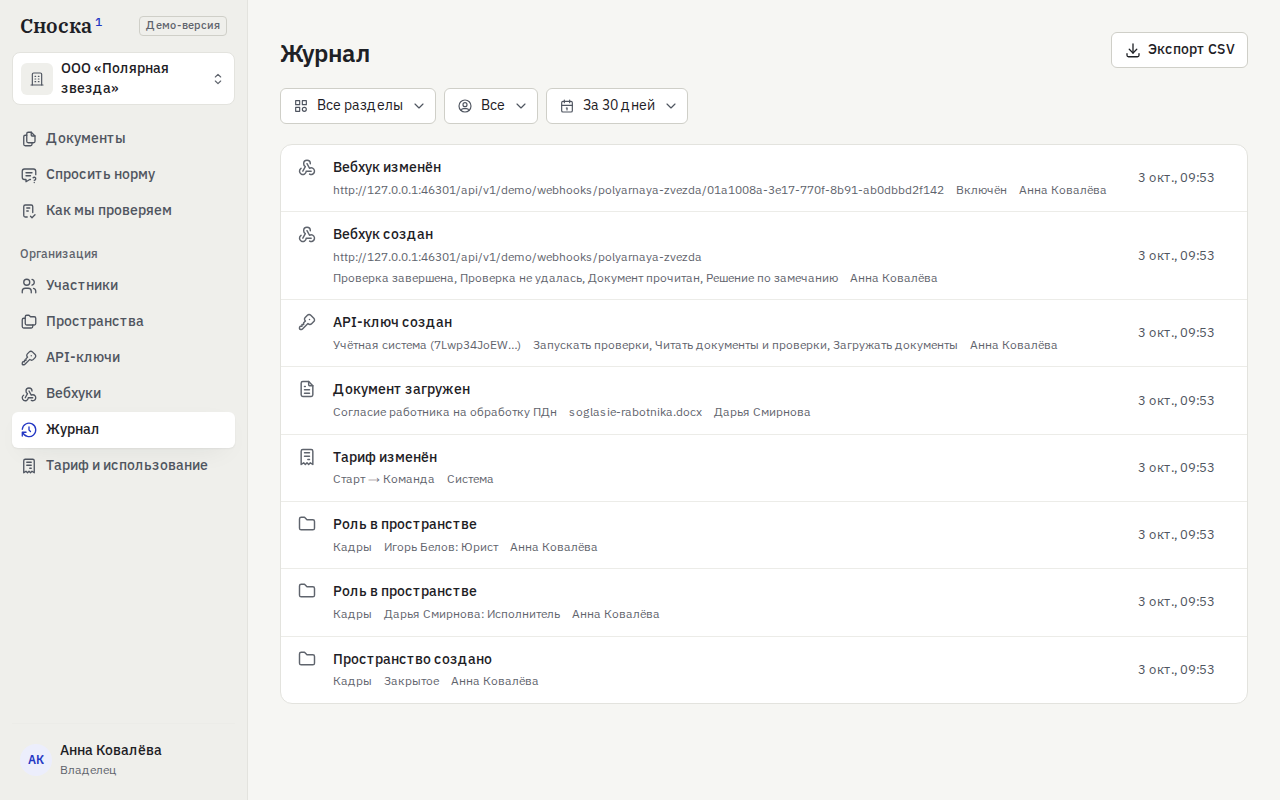Viewport: 1280px width, 800px height.
Task: Click 'soglasie-rabotnika.docx' file name
Action: coord(635,412)
